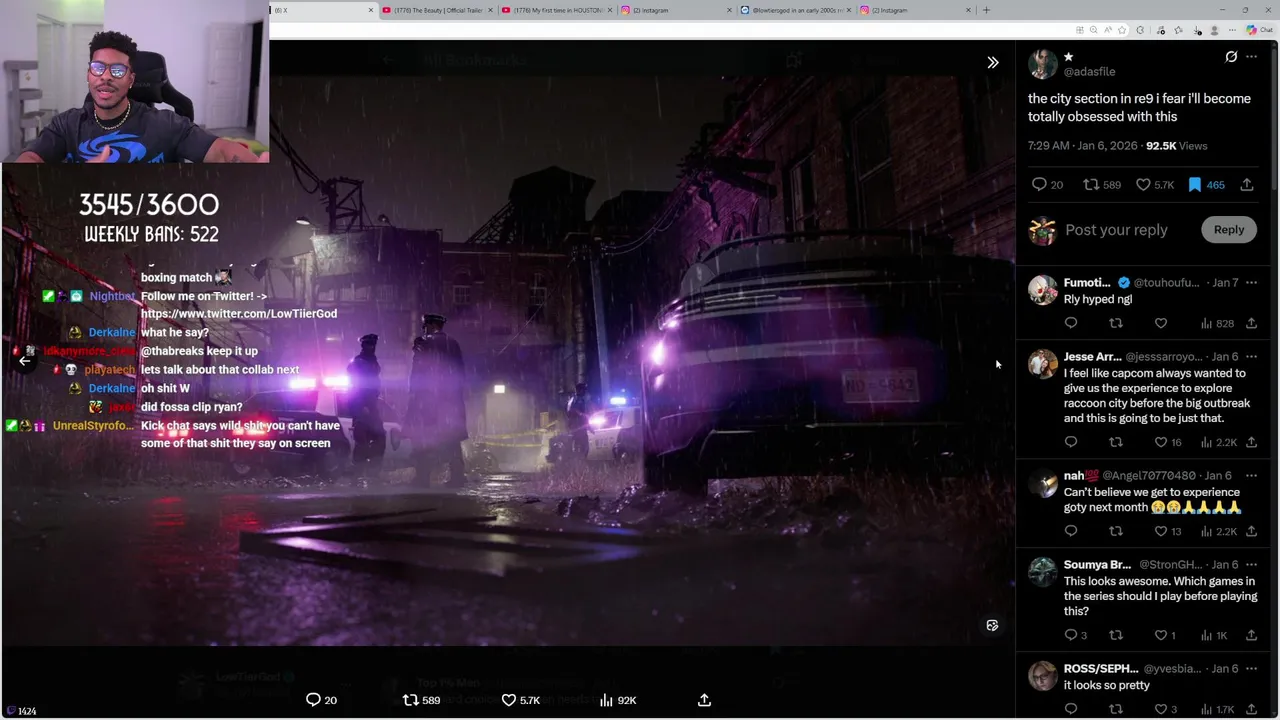Image resolution: width=1280 pixels, height=720 pixels.
Task: View 2.2K analytics on Jesse Arr's comment
Action: click(x=1218, y=442)
